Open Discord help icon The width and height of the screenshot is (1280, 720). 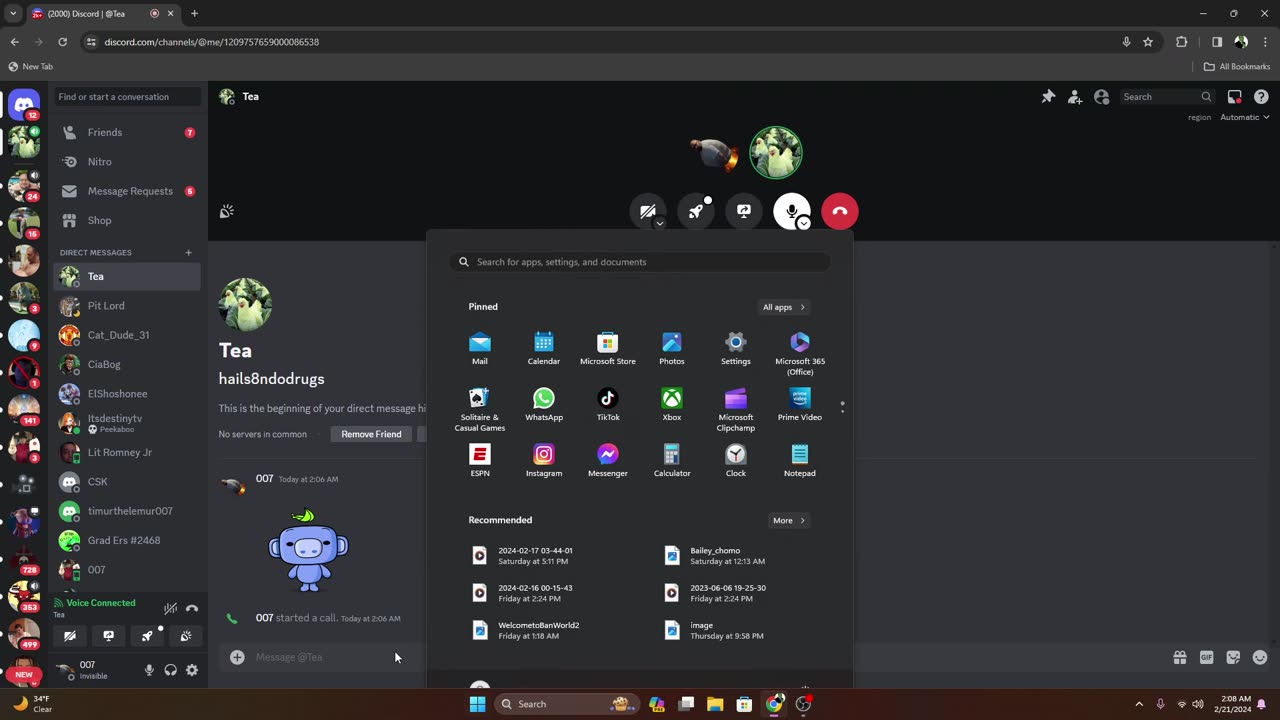1261,97
